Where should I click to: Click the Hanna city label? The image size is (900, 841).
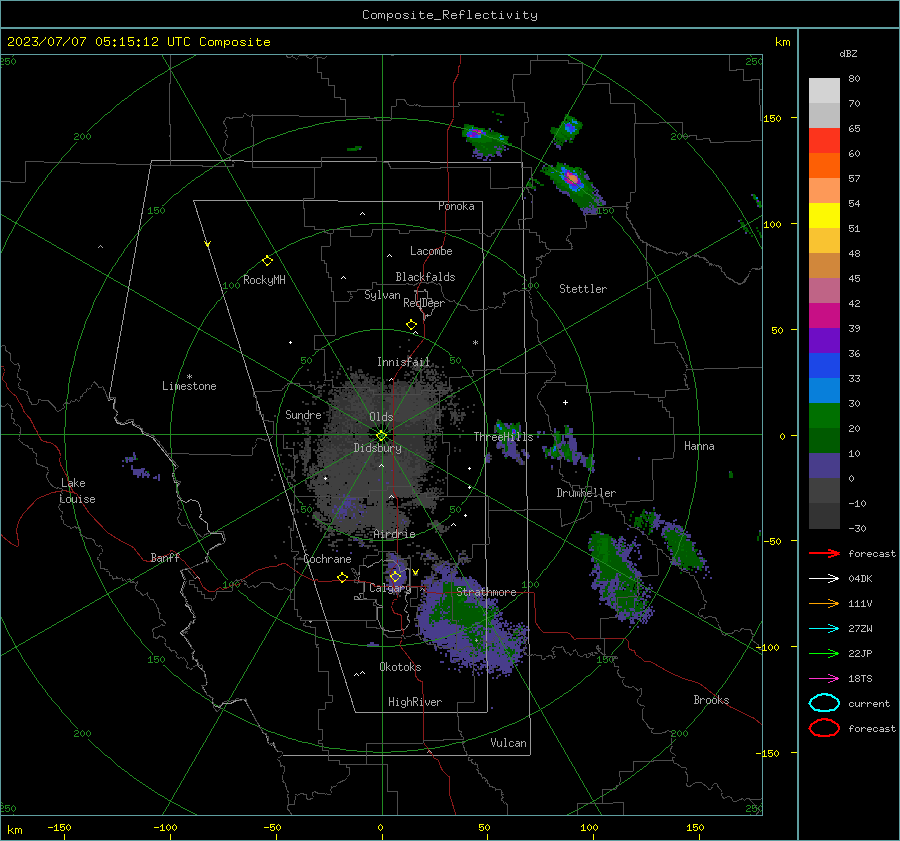pos(699,446)
